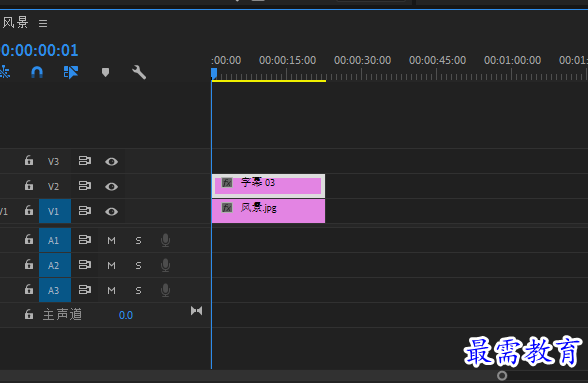The width and height of the screenshot is (588, 383).
Task: Open the 风景 sequence panel menu
Action: point(43,24)
